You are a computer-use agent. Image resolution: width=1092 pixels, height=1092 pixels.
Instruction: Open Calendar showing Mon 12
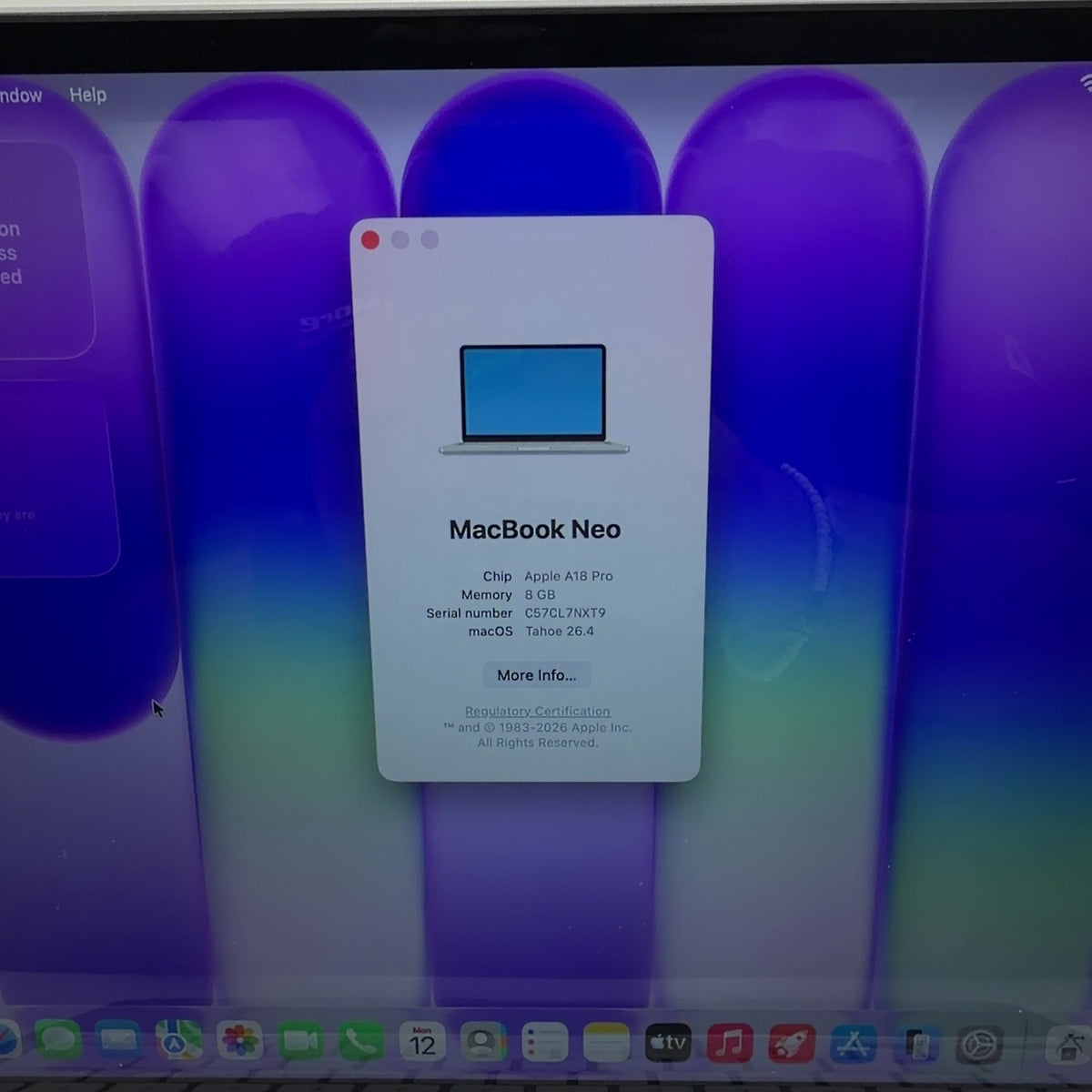[422, 1042]
